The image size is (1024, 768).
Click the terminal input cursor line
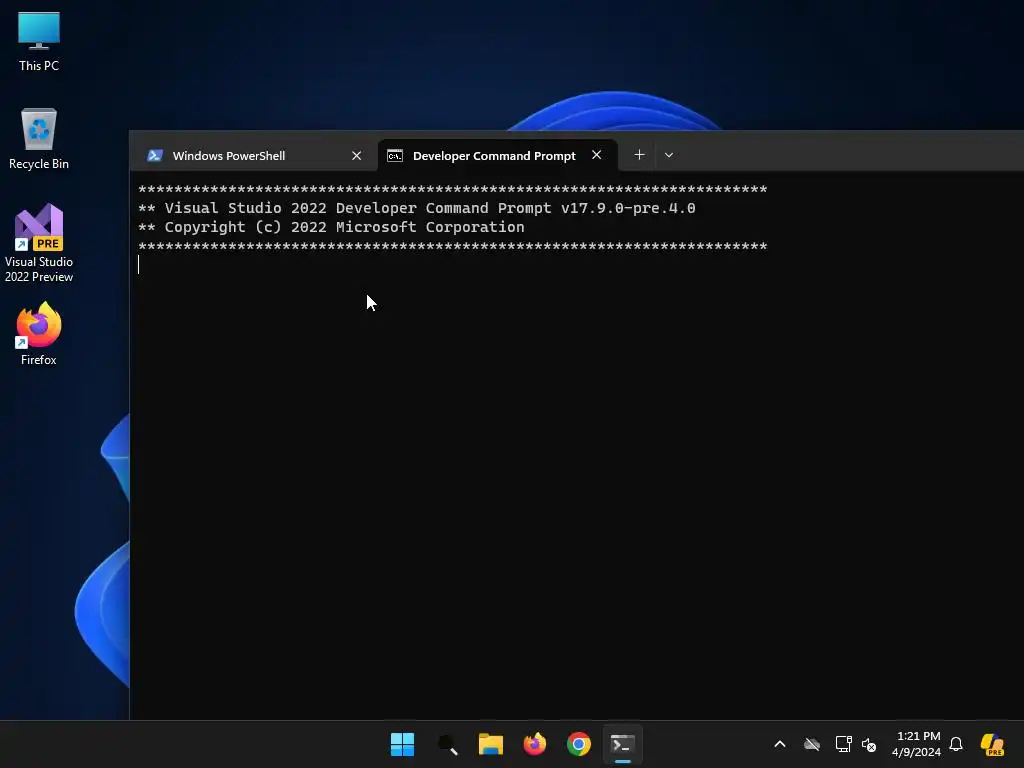point(138,264)
